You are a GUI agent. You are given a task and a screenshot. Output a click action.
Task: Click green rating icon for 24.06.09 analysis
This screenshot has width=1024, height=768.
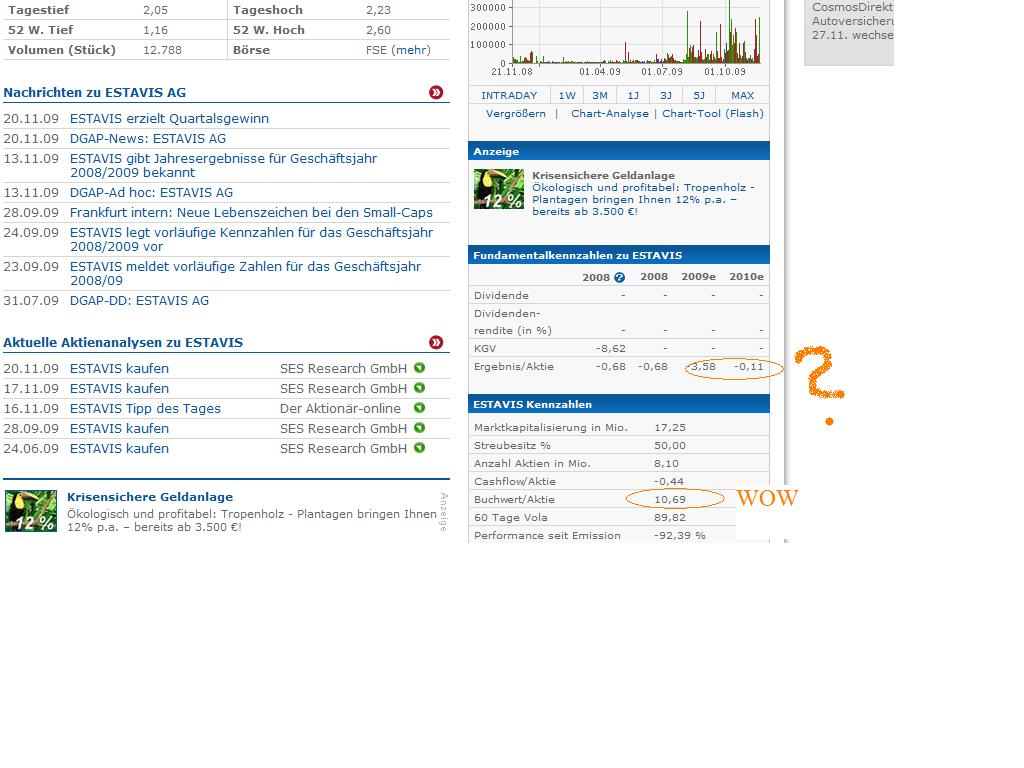pyautogui.click(x=419, y=448)
